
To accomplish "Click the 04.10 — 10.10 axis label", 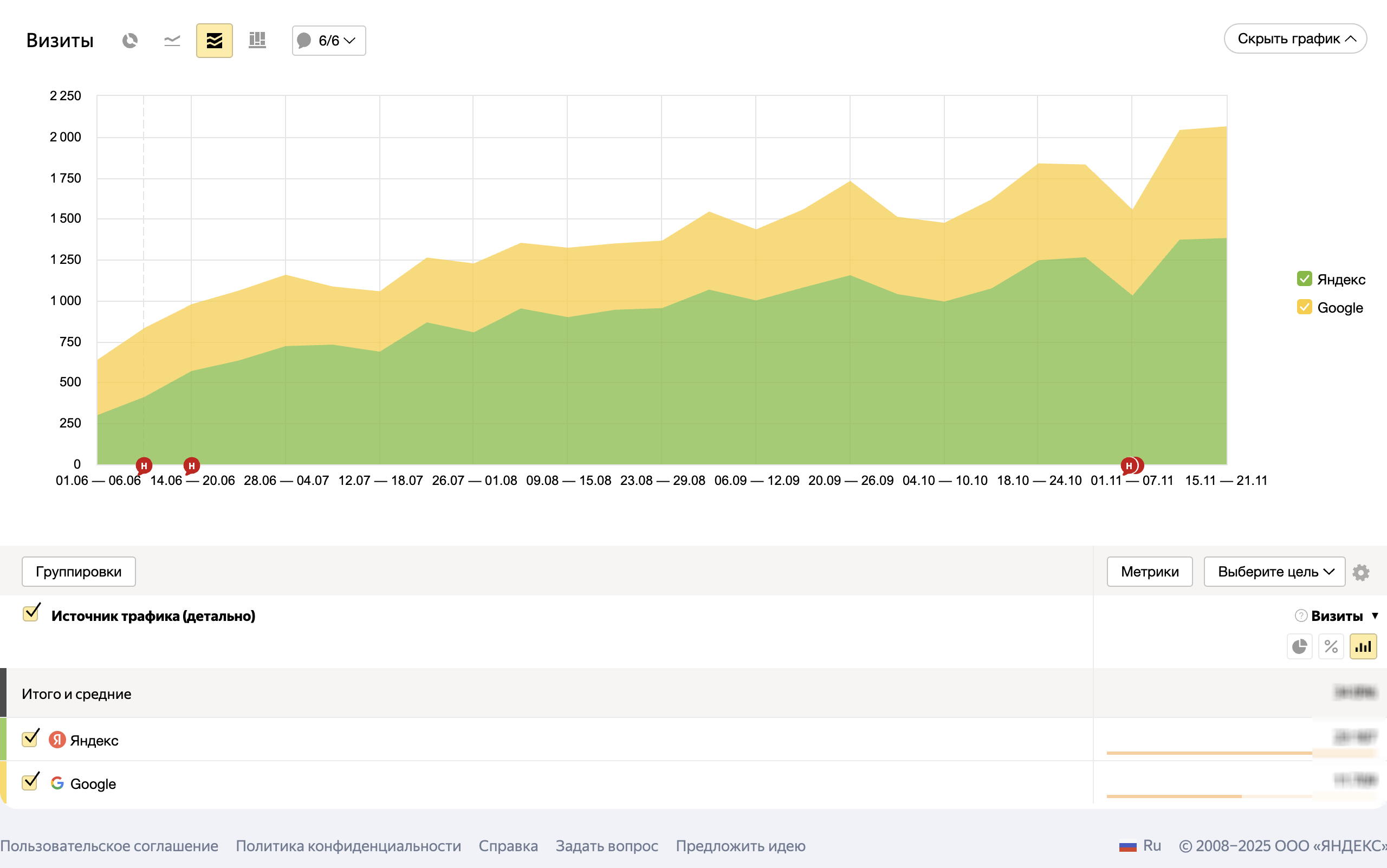I will click(x=945, y=481).
